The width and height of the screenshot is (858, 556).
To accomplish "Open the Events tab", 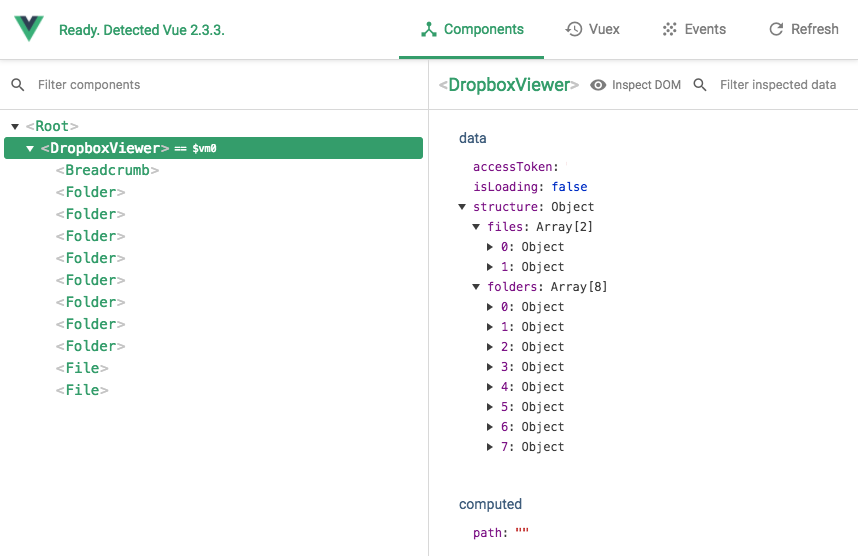I will [694, 29].
